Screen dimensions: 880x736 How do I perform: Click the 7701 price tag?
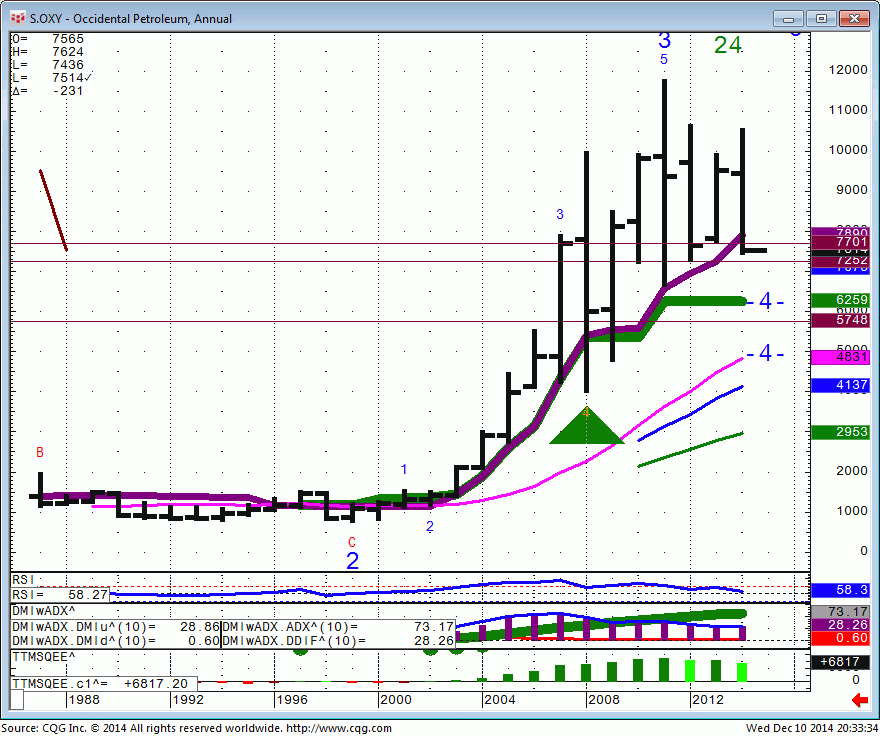coord(840,242)
